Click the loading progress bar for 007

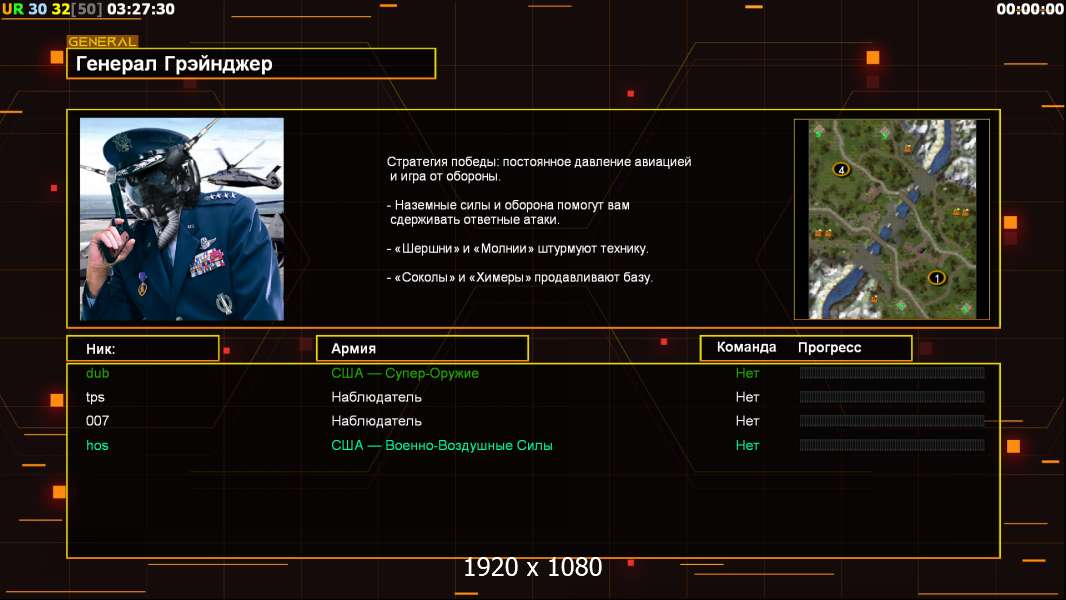click(x=892, y=421)
